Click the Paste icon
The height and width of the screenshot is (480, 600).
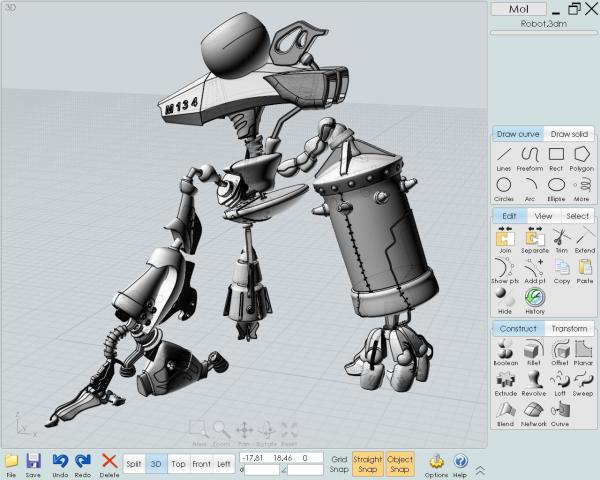[585, 271]
